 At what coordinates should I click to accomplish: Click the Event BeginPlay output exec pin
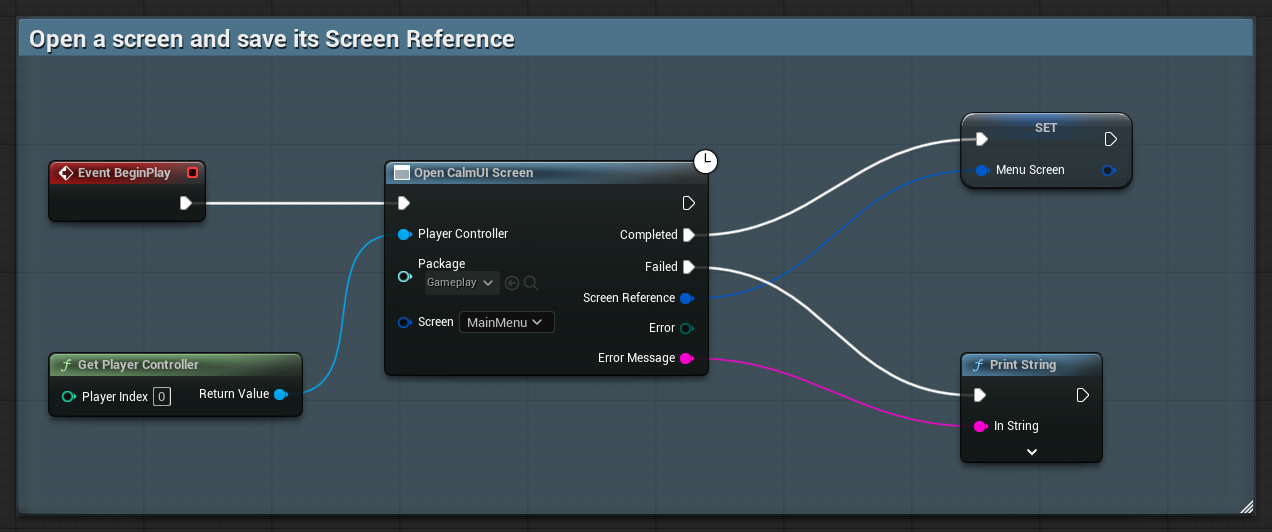[x=186, y=203]
